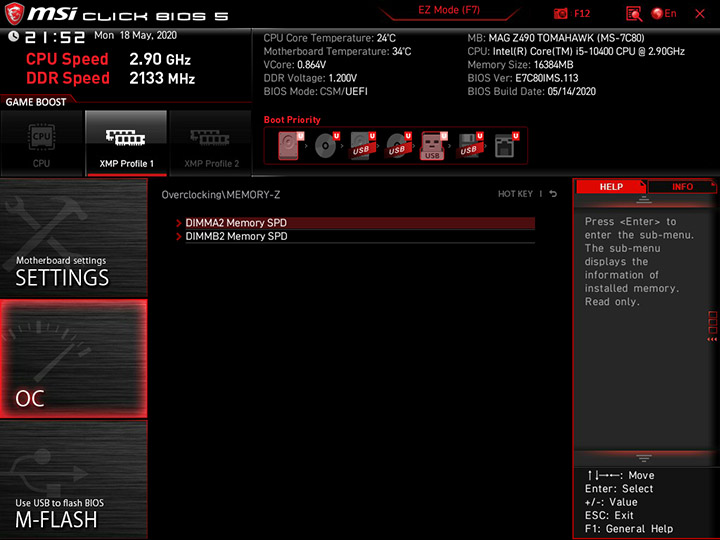Open DIMMA2 Memory SPD sub-menu
This screenshot has height=540, width=720.
360,223
